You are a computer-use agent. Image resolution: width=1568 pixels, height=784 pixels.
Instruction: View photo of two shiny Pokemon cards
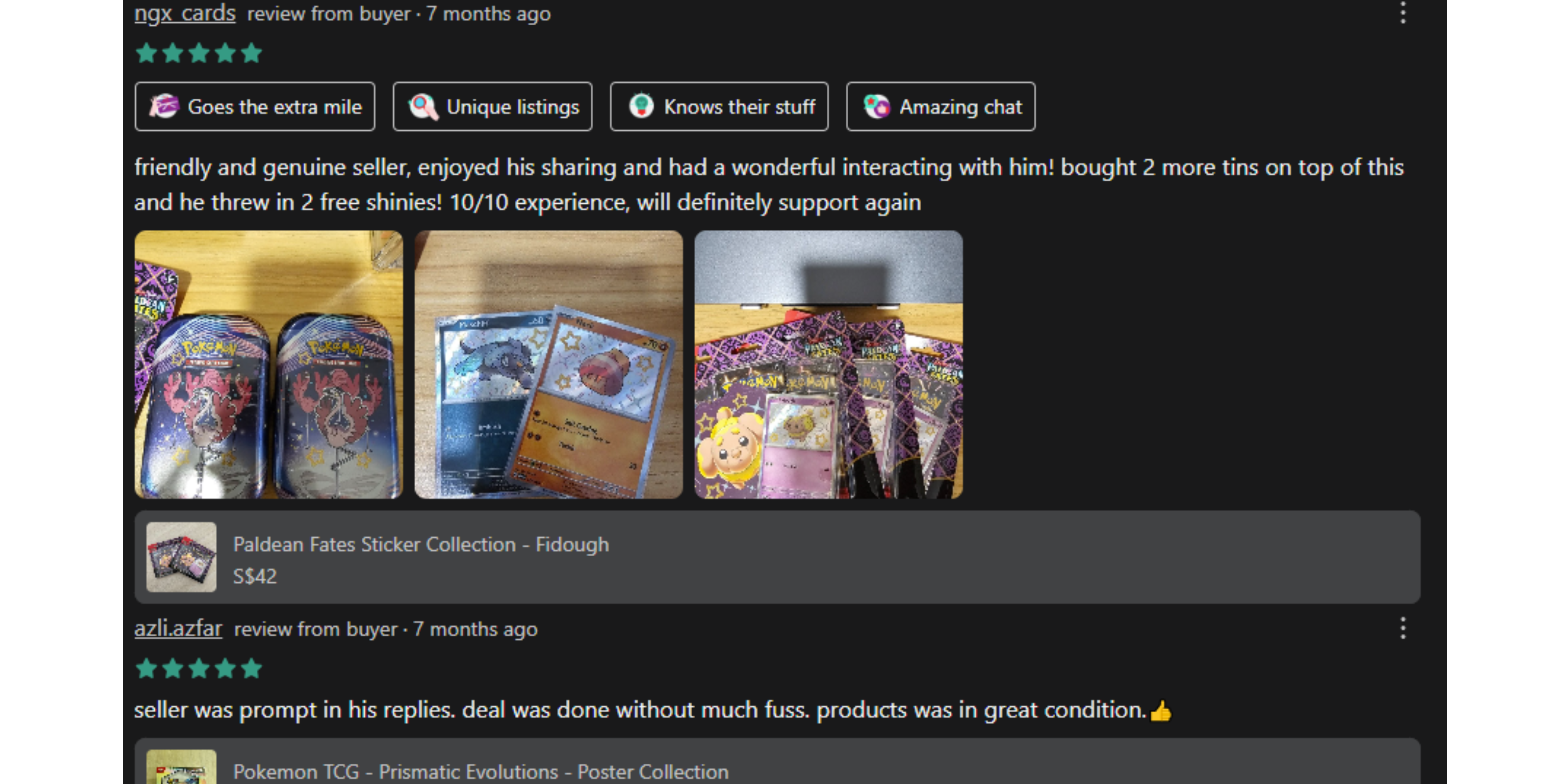tap(548, 365)
